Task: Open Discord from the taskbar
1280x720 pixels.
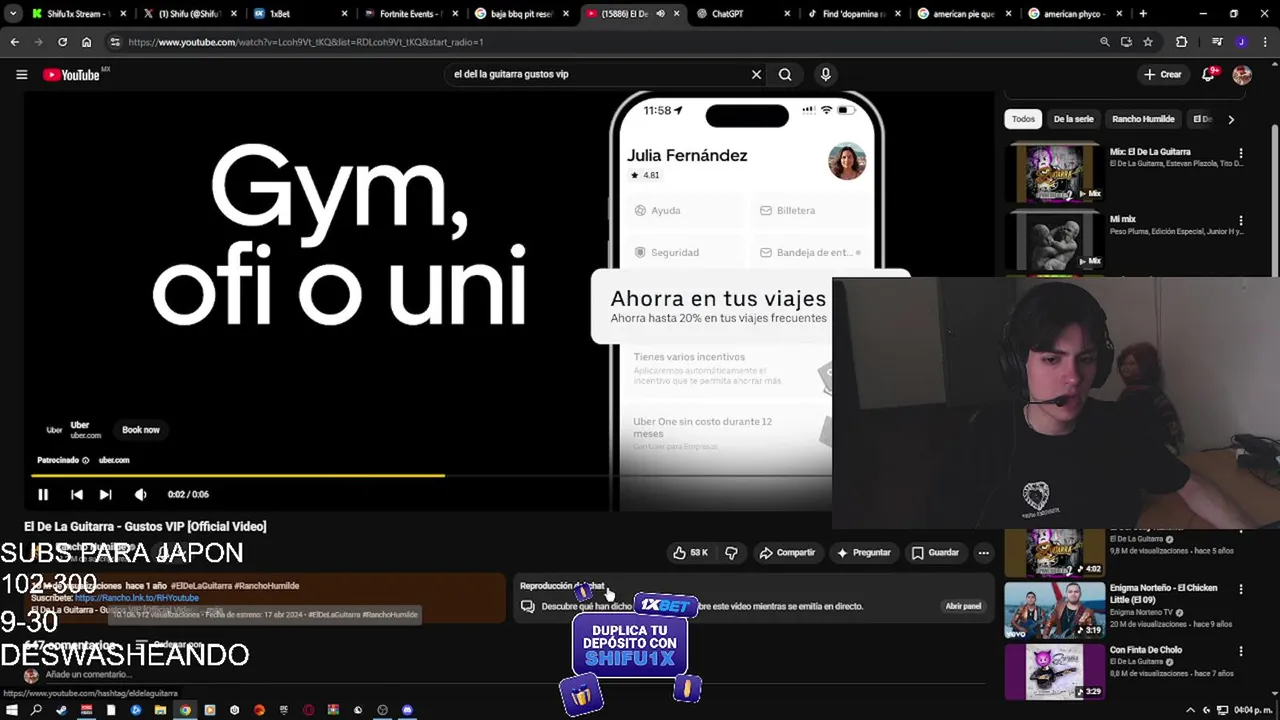Action: pos(407,710)
